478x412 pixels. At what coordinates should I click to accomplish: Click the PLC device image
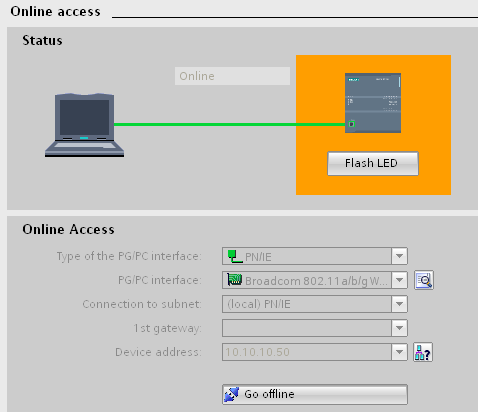[x=373, y=103]
